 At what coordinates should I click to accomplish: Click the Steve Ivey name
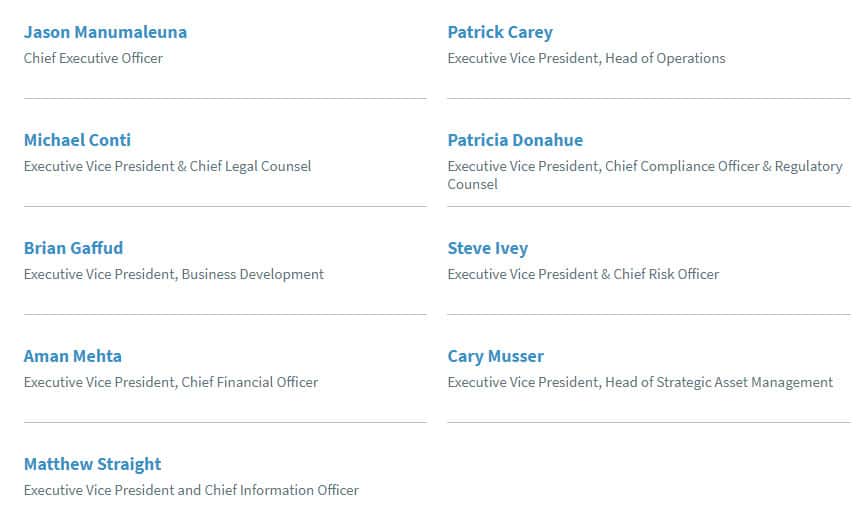click(x=487, y=248)
